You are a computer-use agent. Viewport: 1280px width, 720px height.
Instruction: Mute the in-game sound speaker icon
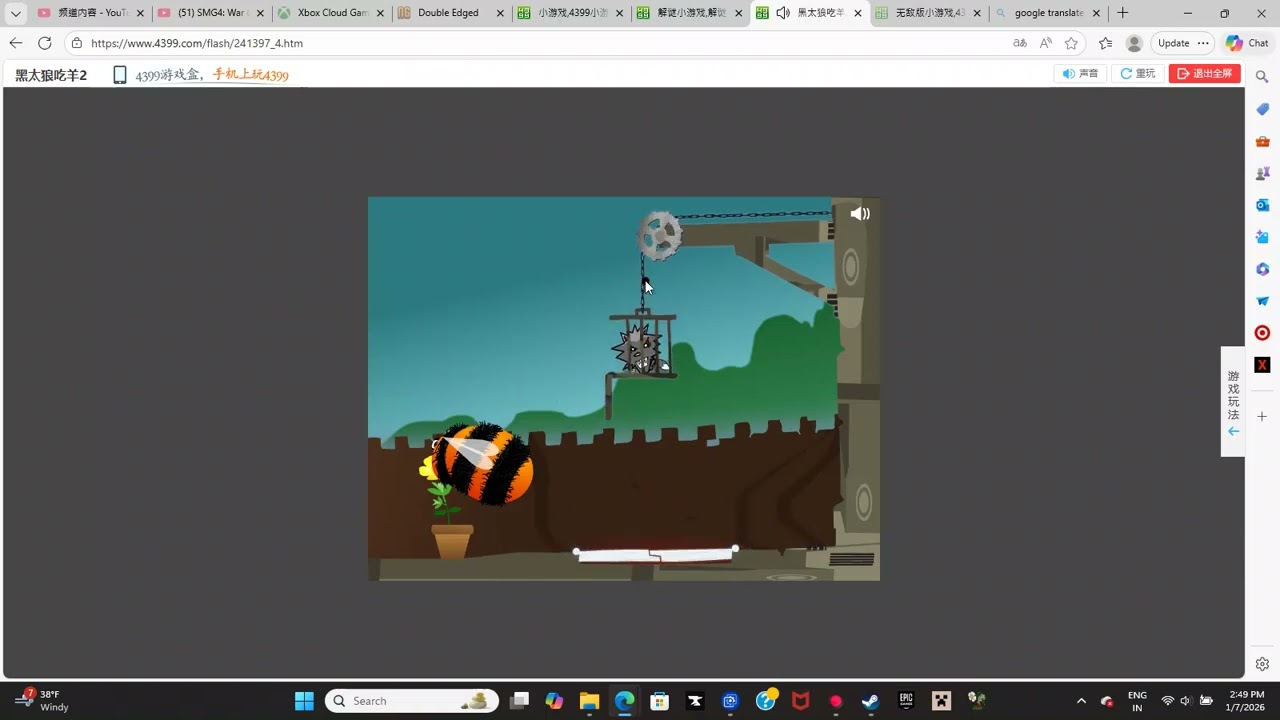coord(860,213)
